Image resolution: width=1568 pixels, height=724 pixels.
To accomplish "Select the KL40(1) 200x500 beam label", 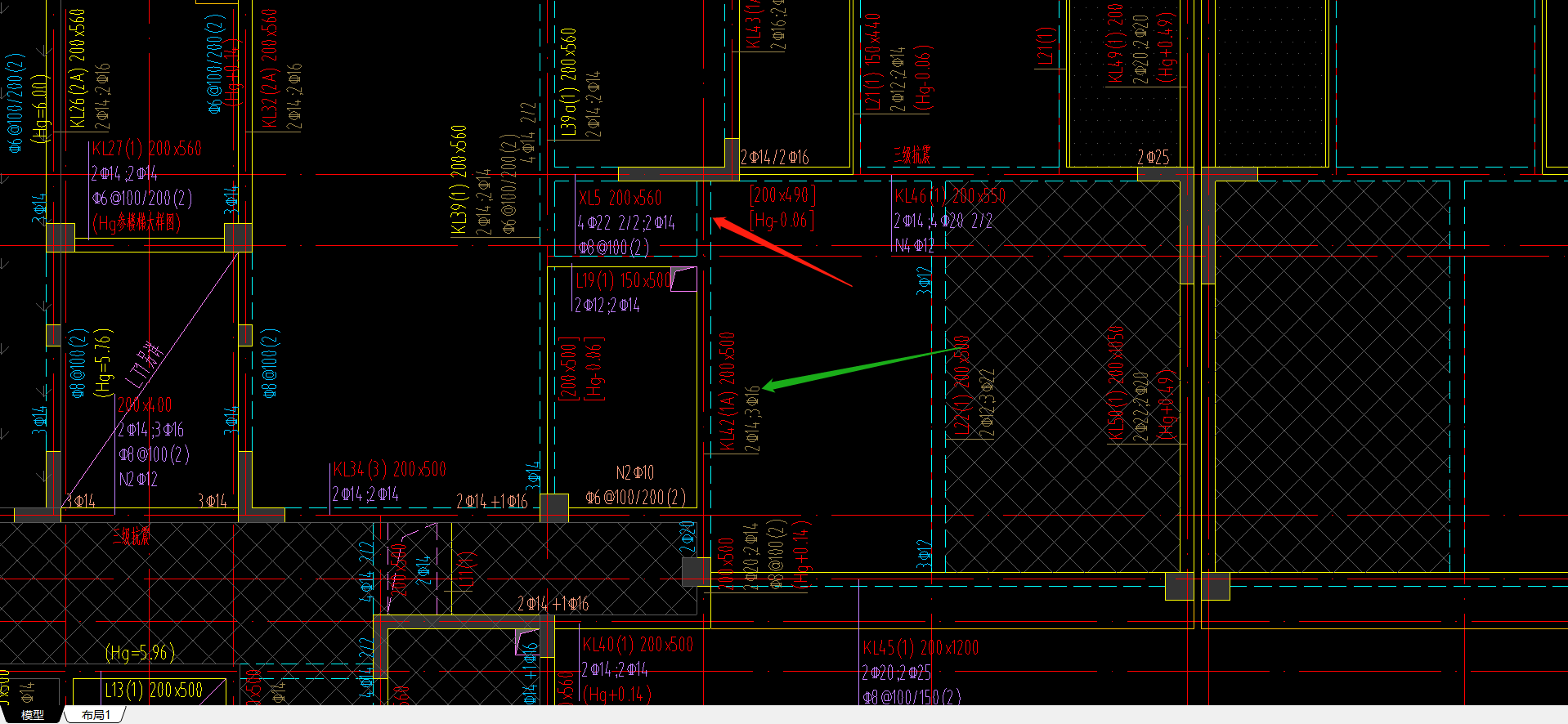I will tap(638, 645).
